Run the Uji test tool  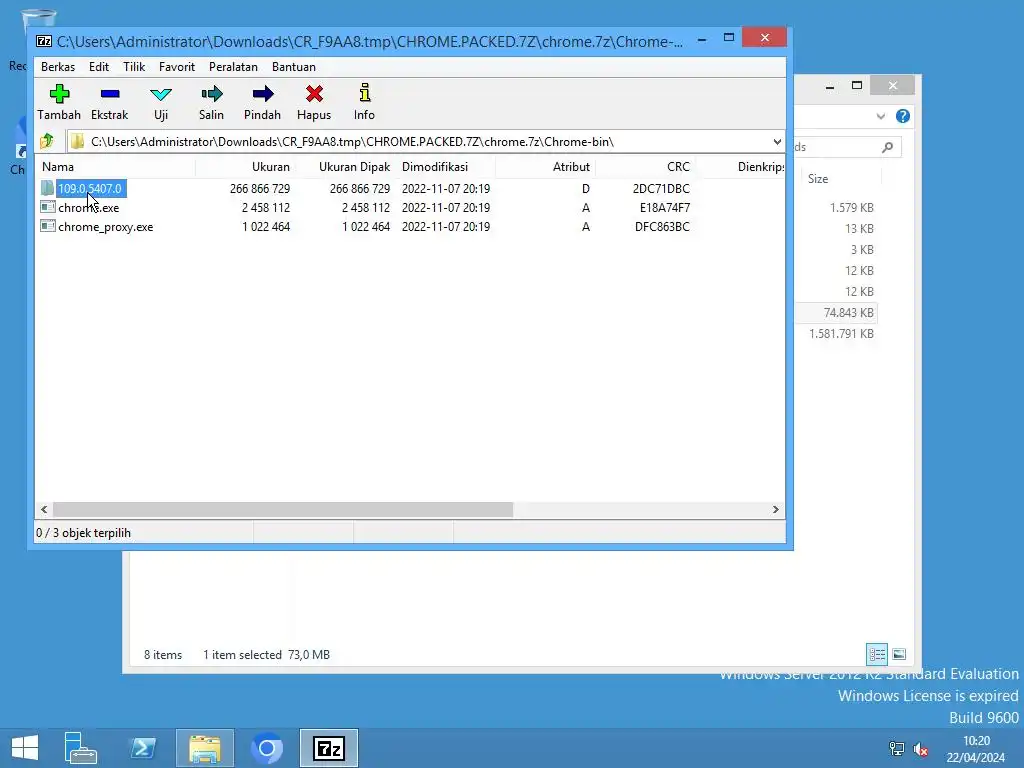[x=161, y=94]
